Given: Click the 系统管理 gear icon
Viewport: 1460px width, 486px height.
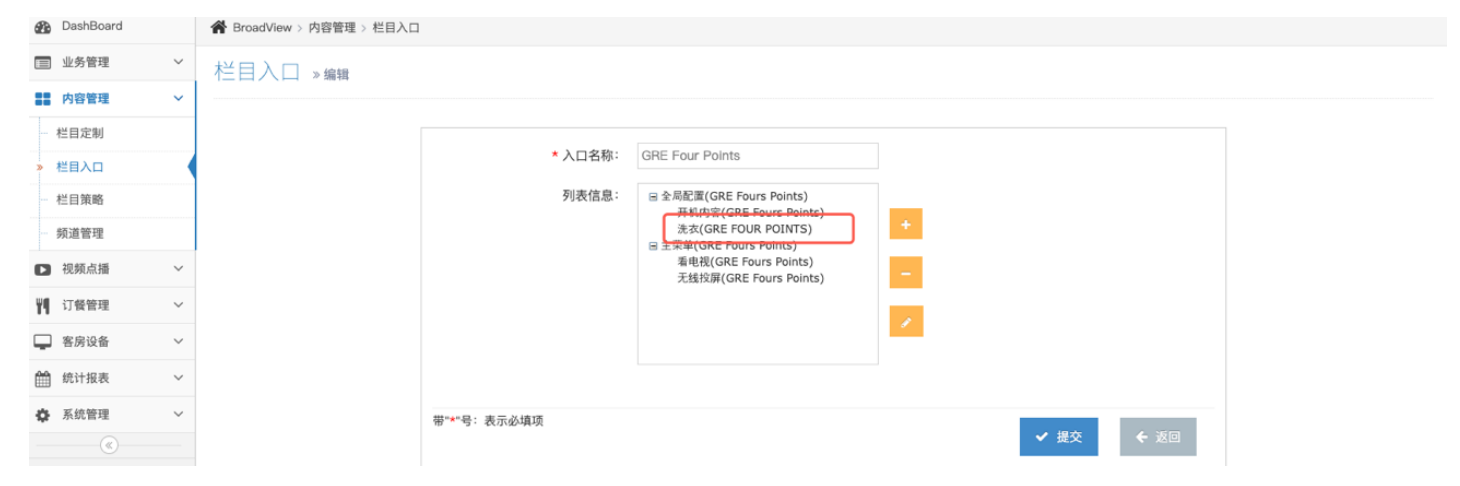Looking at the screenshot, I should coord(43,415).
